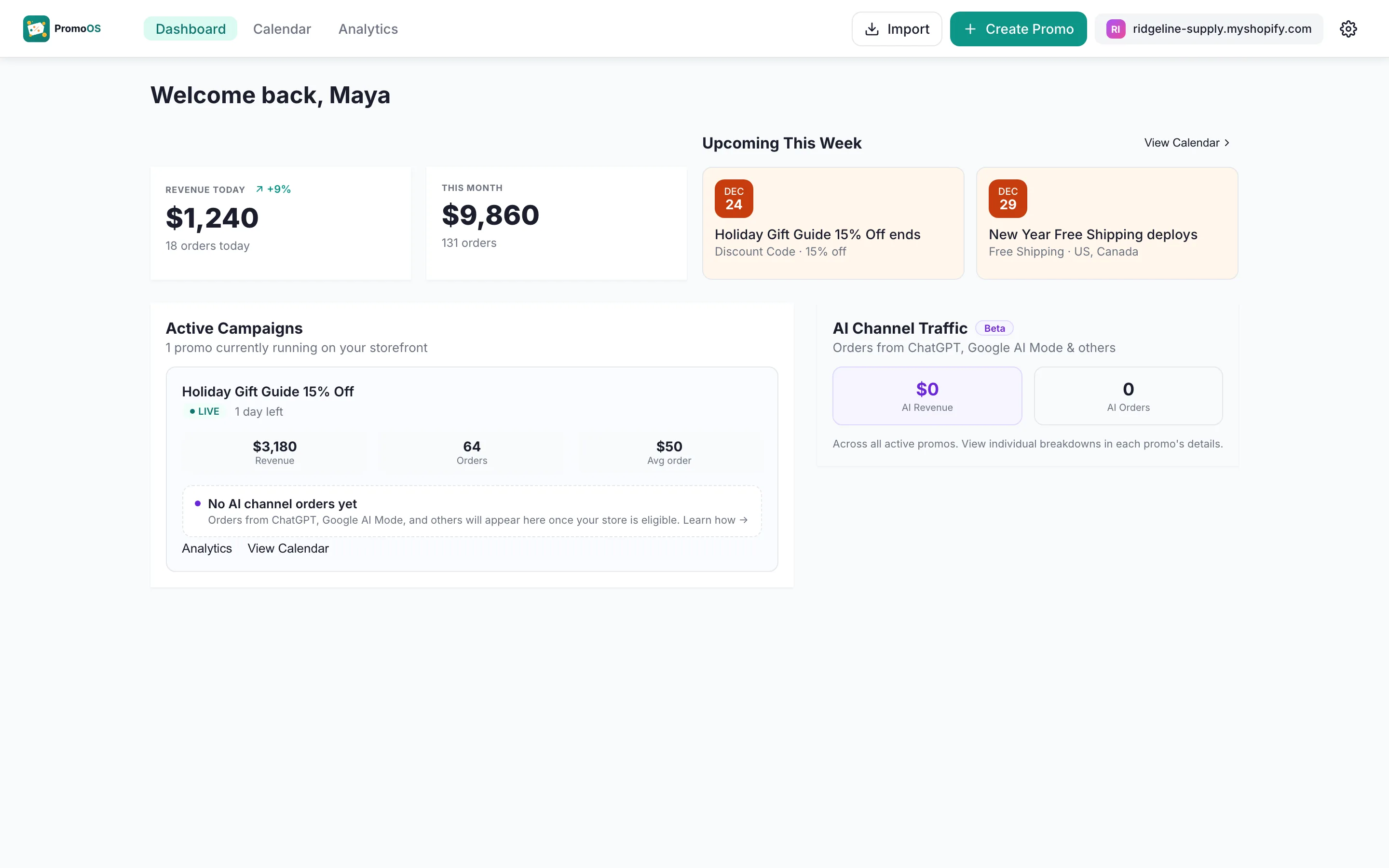Click the Beta badge
This screenshot has width=1389, height=868.
[x=994, y=328]
